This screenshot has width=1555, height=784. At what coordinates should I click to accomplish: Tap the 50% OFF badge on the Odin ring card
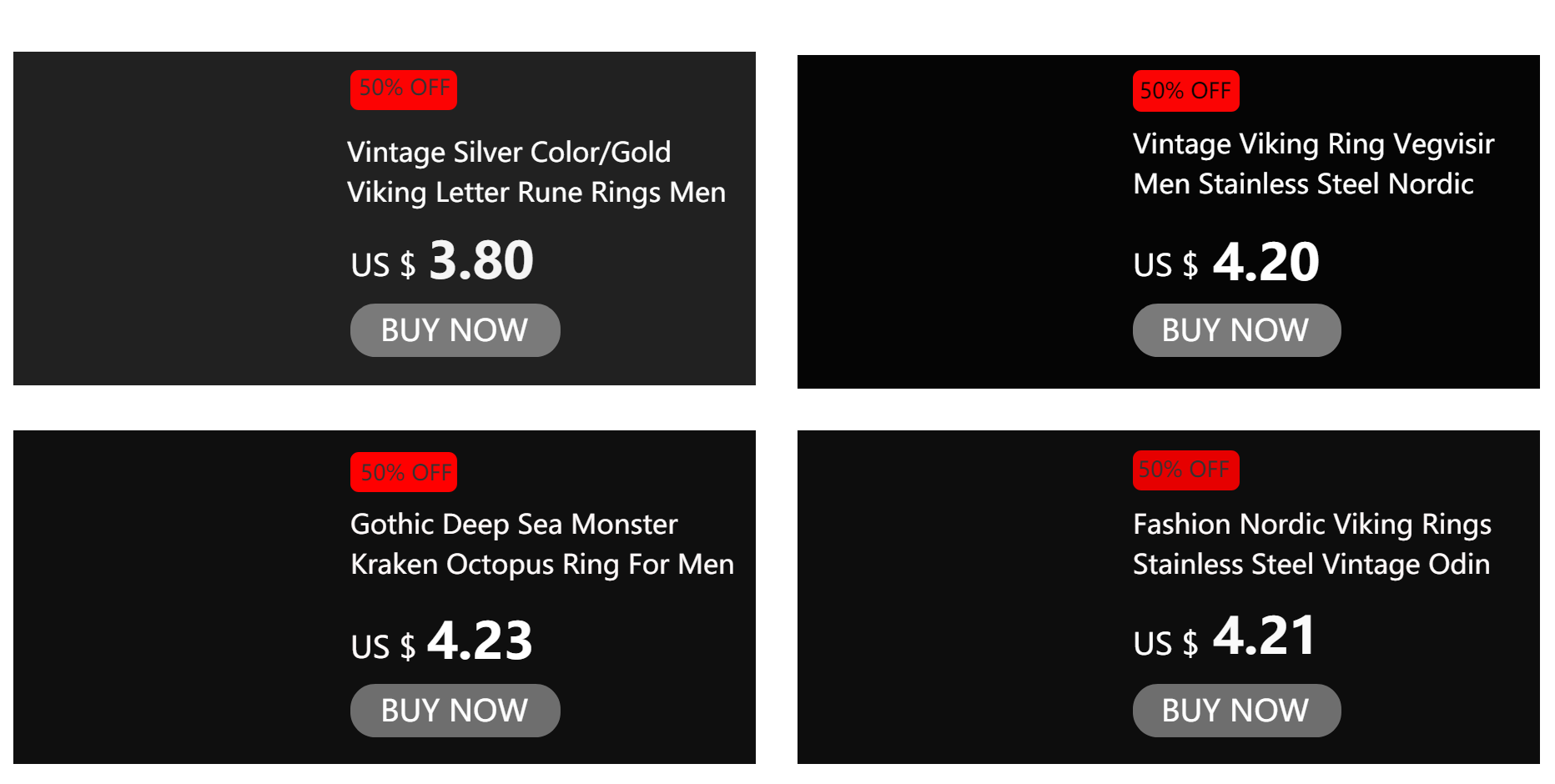1185,470
